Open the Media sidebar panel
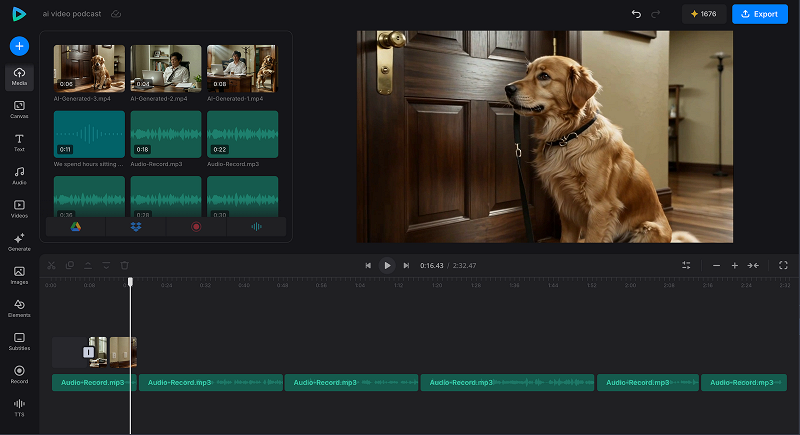This screenshot has height=435, width=800. click(19, 77)
